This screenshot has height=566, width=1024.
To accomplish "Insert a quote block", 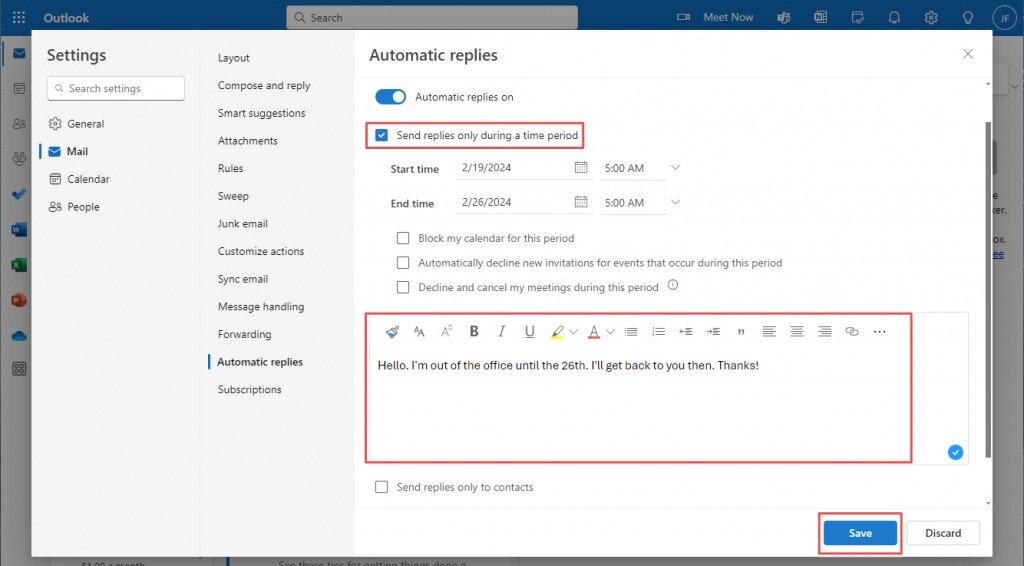I will 741,332.
